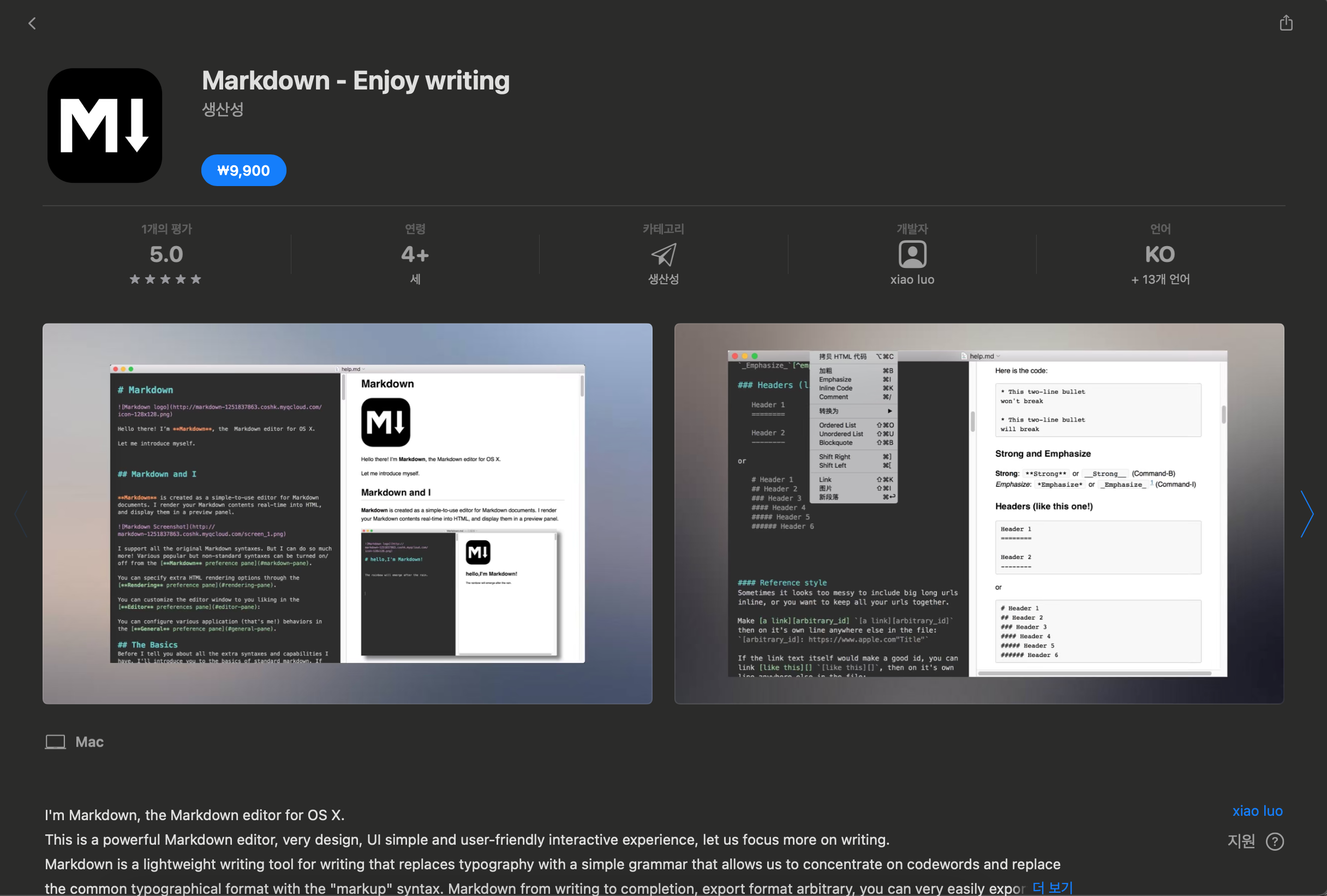This screenshot has width=1327, height=896.
Task: Click the developer person icon
Action: (912, 254)
